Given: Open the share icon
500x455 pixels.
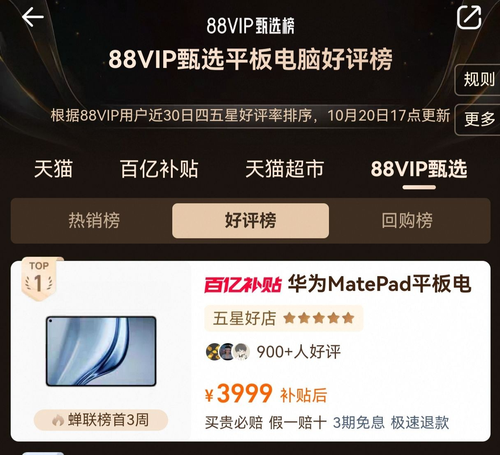Looking at the screenshot, I should point(469,17).
